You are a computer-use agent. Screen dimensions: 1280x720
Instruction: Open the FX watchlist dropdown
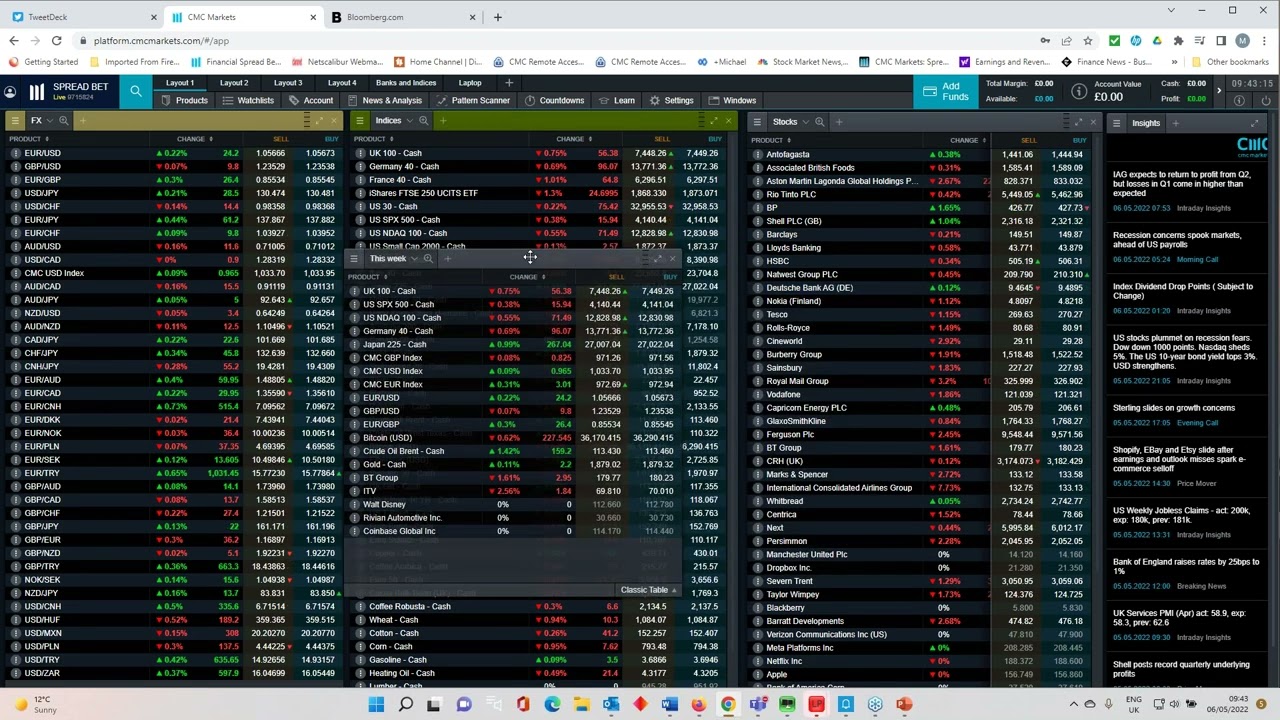(49, 121)
